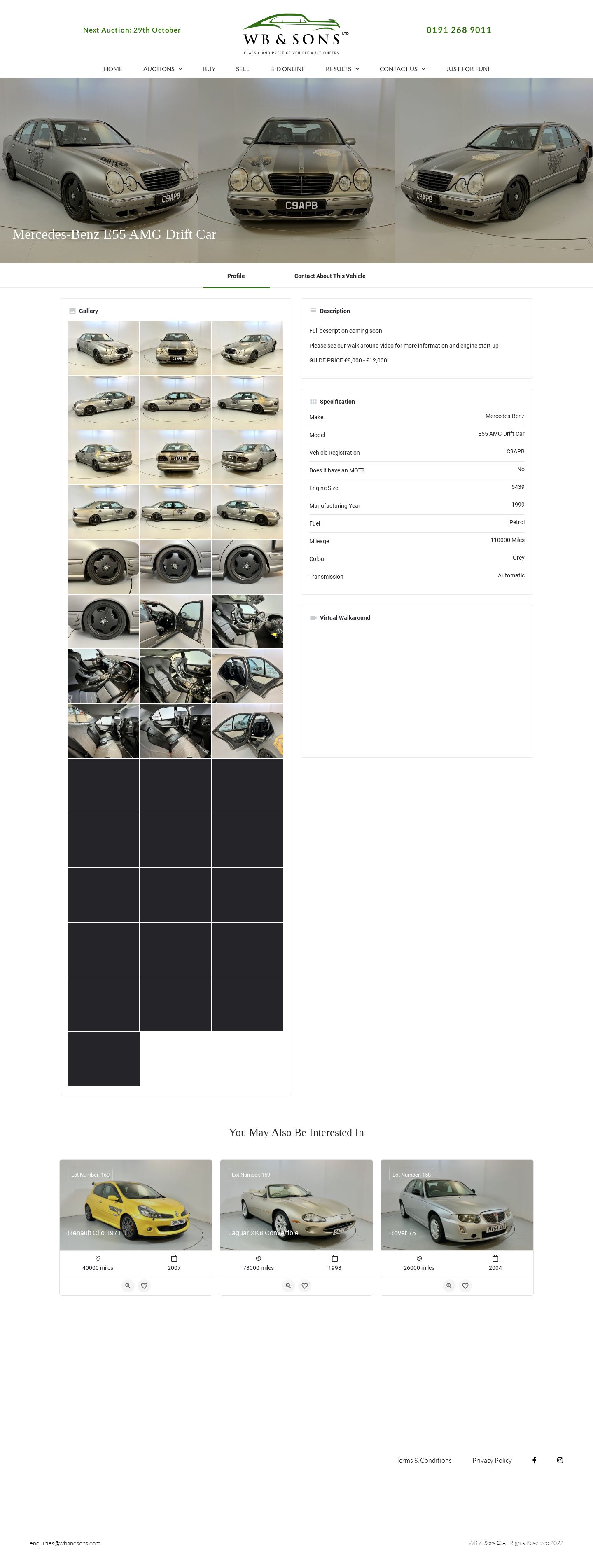Viewport: 593px width, 1568px height.
Task: Email enquiries@wbandsons.com
Action: (x=65, y=1543)
